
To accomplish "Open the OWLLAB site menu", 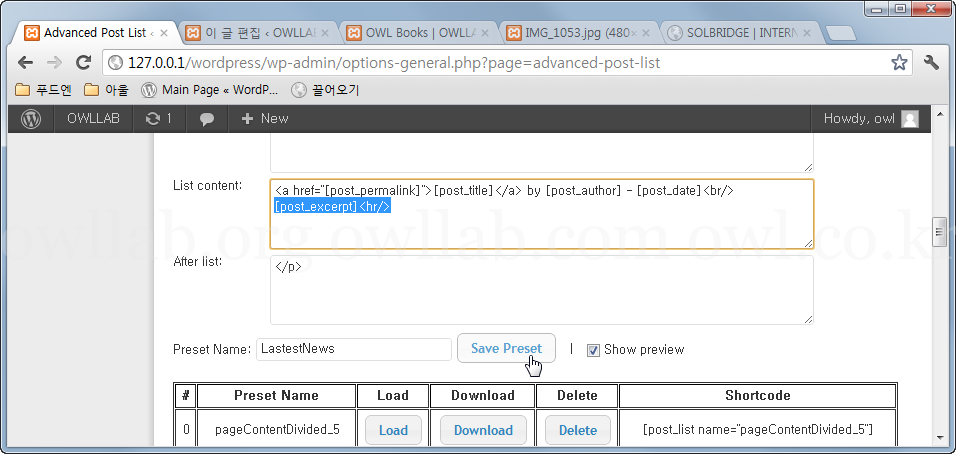I will (x=93, y=118).
